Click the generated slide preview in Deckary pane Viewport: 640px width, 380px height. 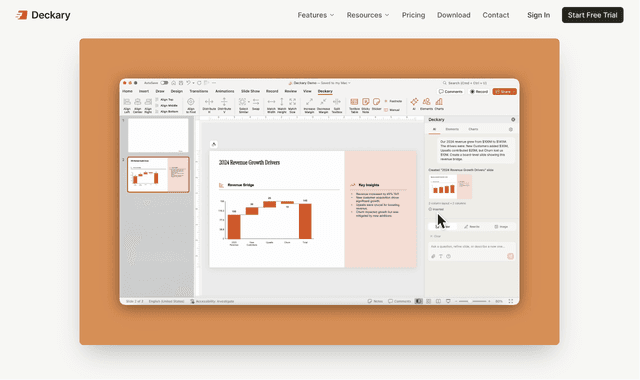point(450,187)
